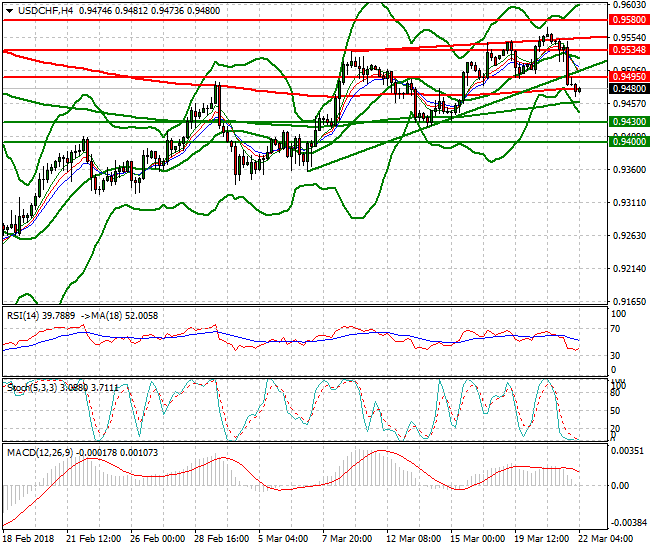Select the red 0.95800 price level label
This screenshot has width=650, height=550.
[629, 19]
